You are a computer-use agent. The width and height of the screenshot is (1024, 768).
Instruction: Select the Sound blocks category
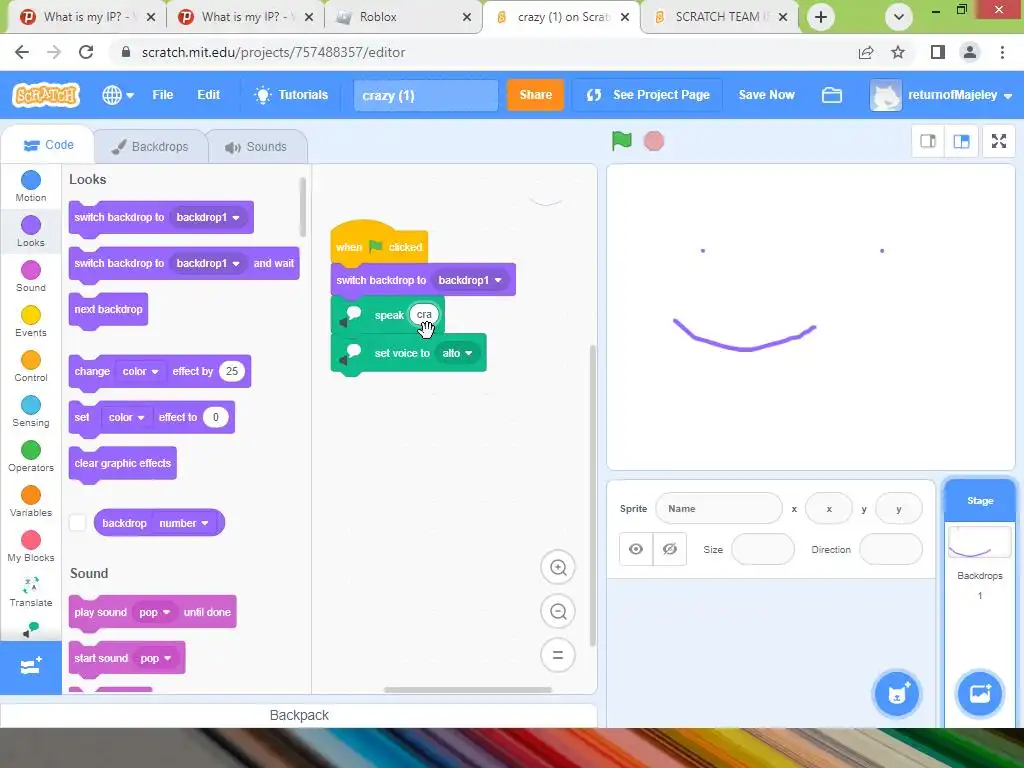point(31,276)
